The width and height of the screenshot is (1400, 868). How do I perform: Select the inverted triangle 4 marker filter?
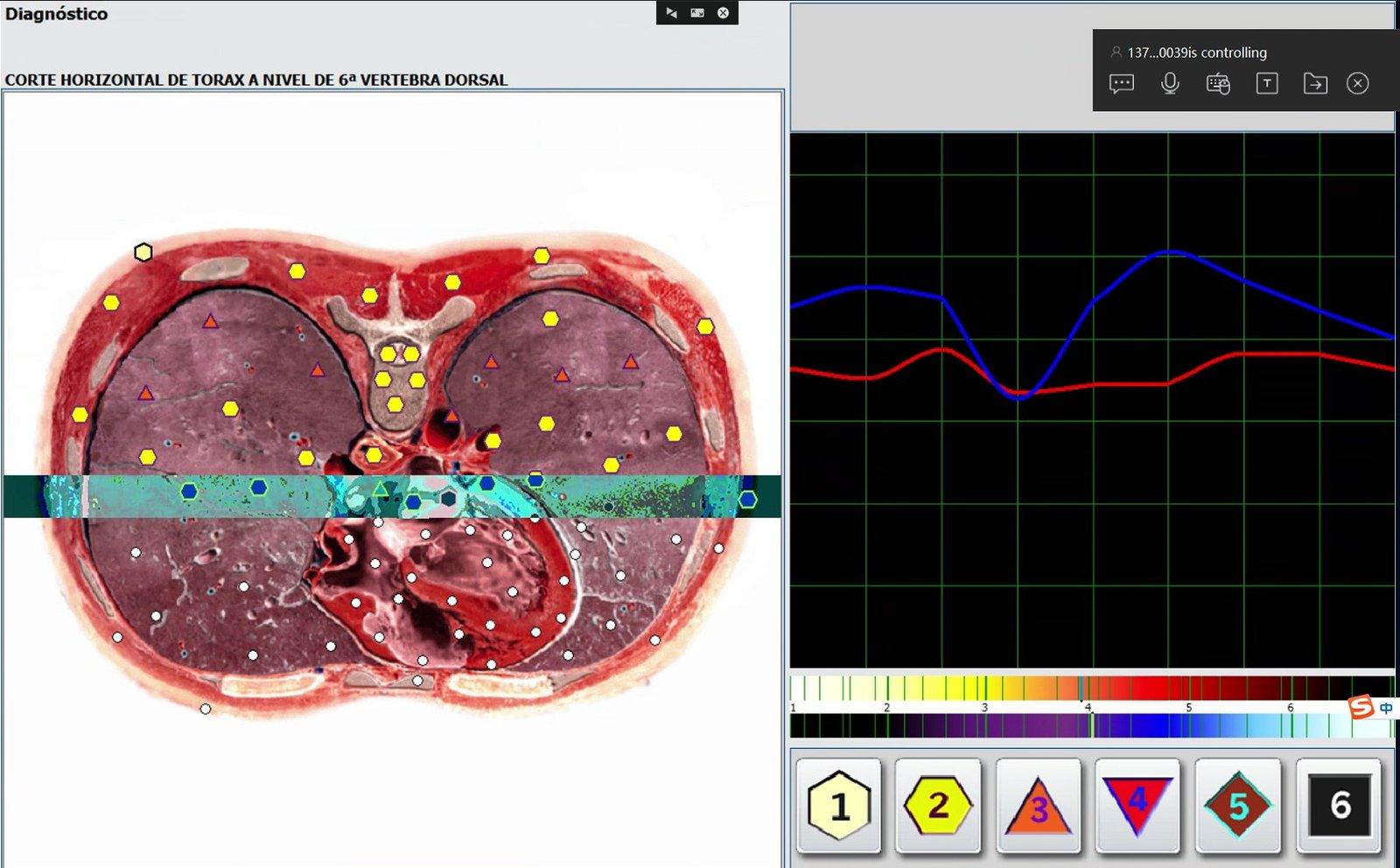tap(1137, 806)
